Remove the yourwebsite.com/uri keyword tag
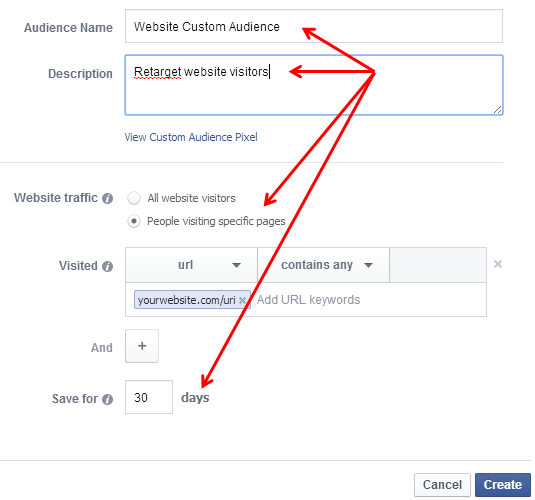 [x=242, y=300]
